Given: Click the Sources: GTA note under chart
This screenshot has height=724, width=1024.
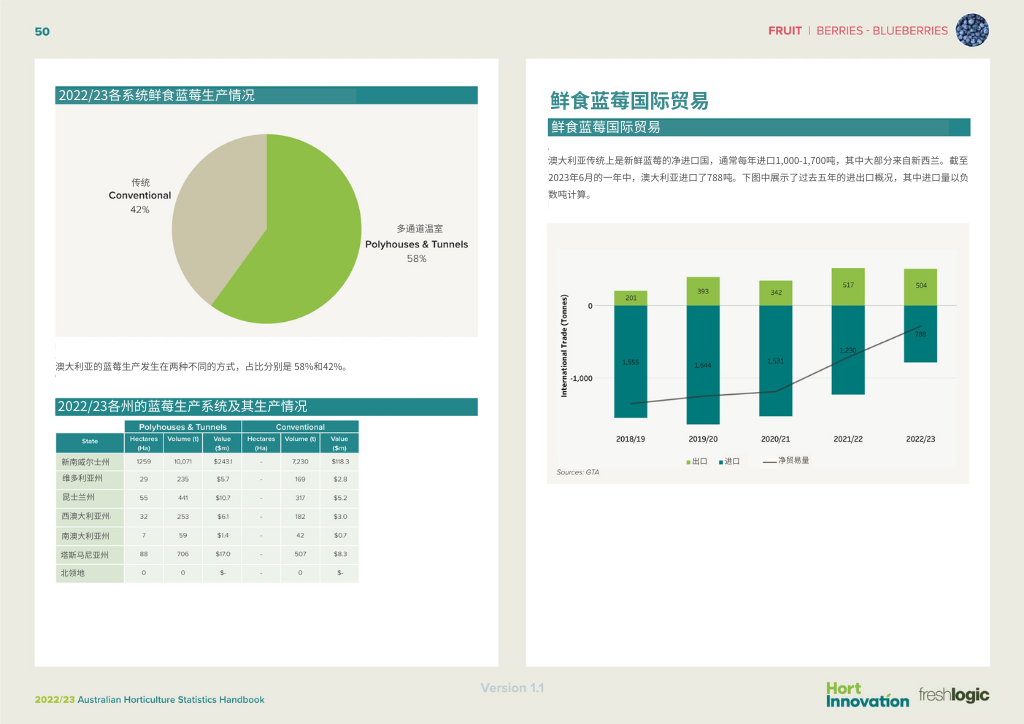Looking at the screenshot, I should (578, 471).
